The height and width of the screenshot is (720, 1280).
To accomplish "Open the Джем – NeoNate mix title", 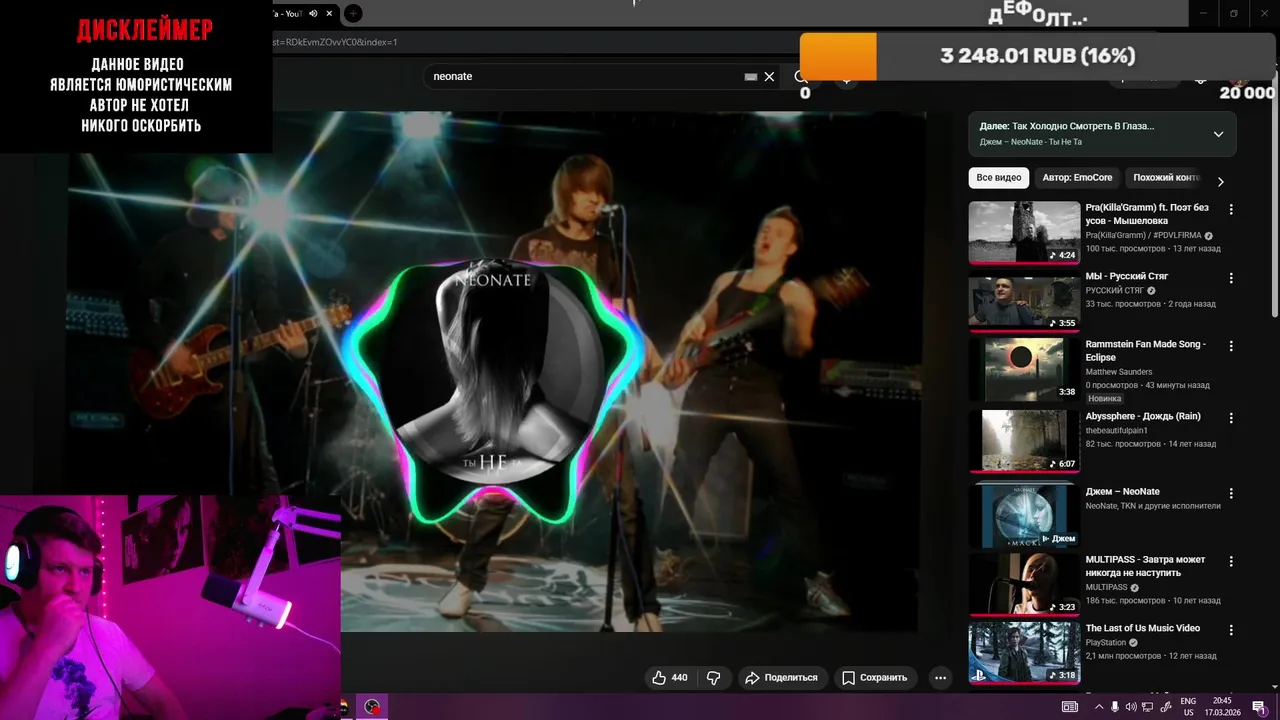I will (x=1122, y=491).
